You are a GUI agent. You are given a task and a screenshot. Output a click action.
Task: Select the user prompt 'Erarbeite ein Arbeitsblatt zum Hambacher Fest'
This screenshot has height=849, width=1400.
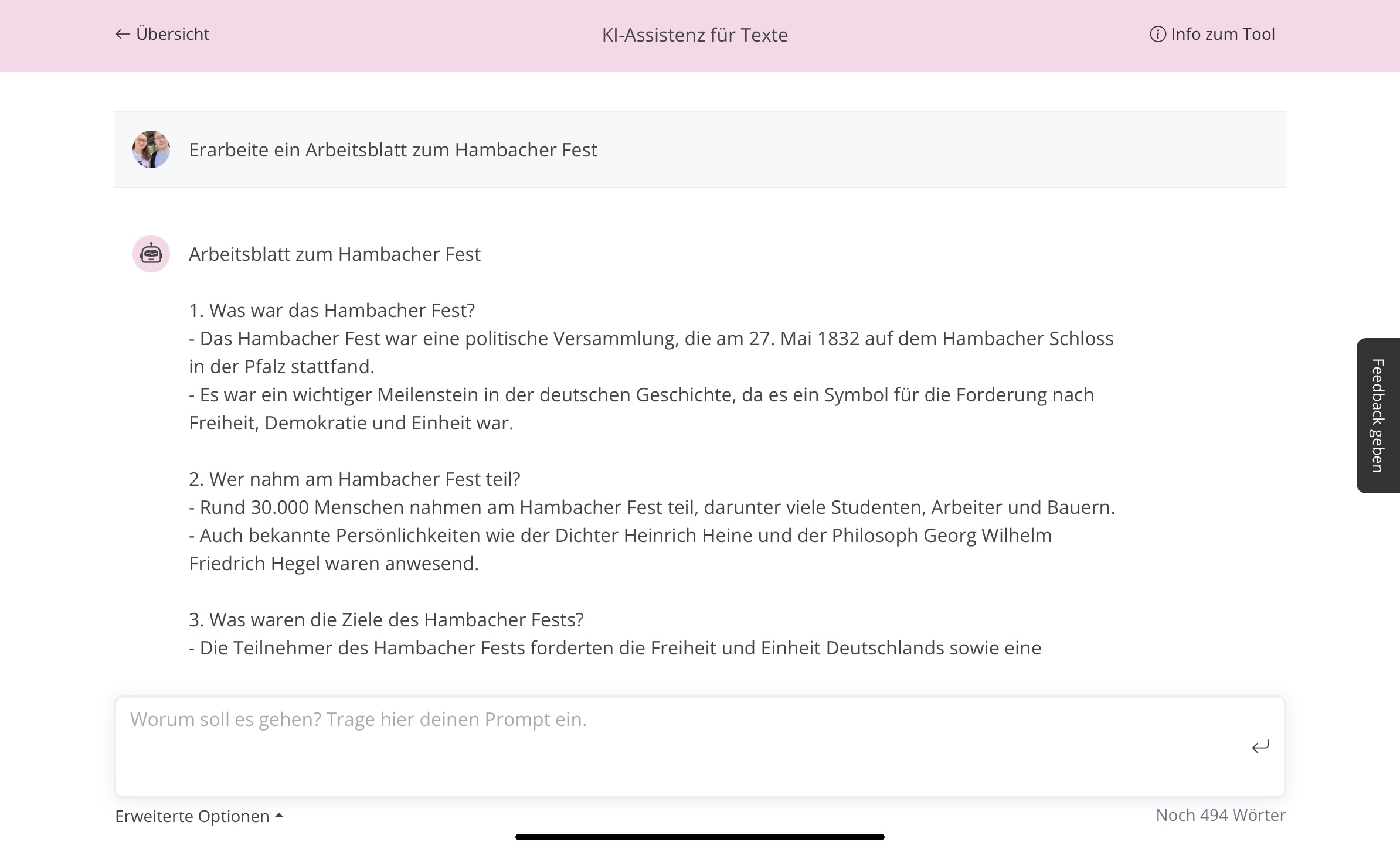coord(393,150)
